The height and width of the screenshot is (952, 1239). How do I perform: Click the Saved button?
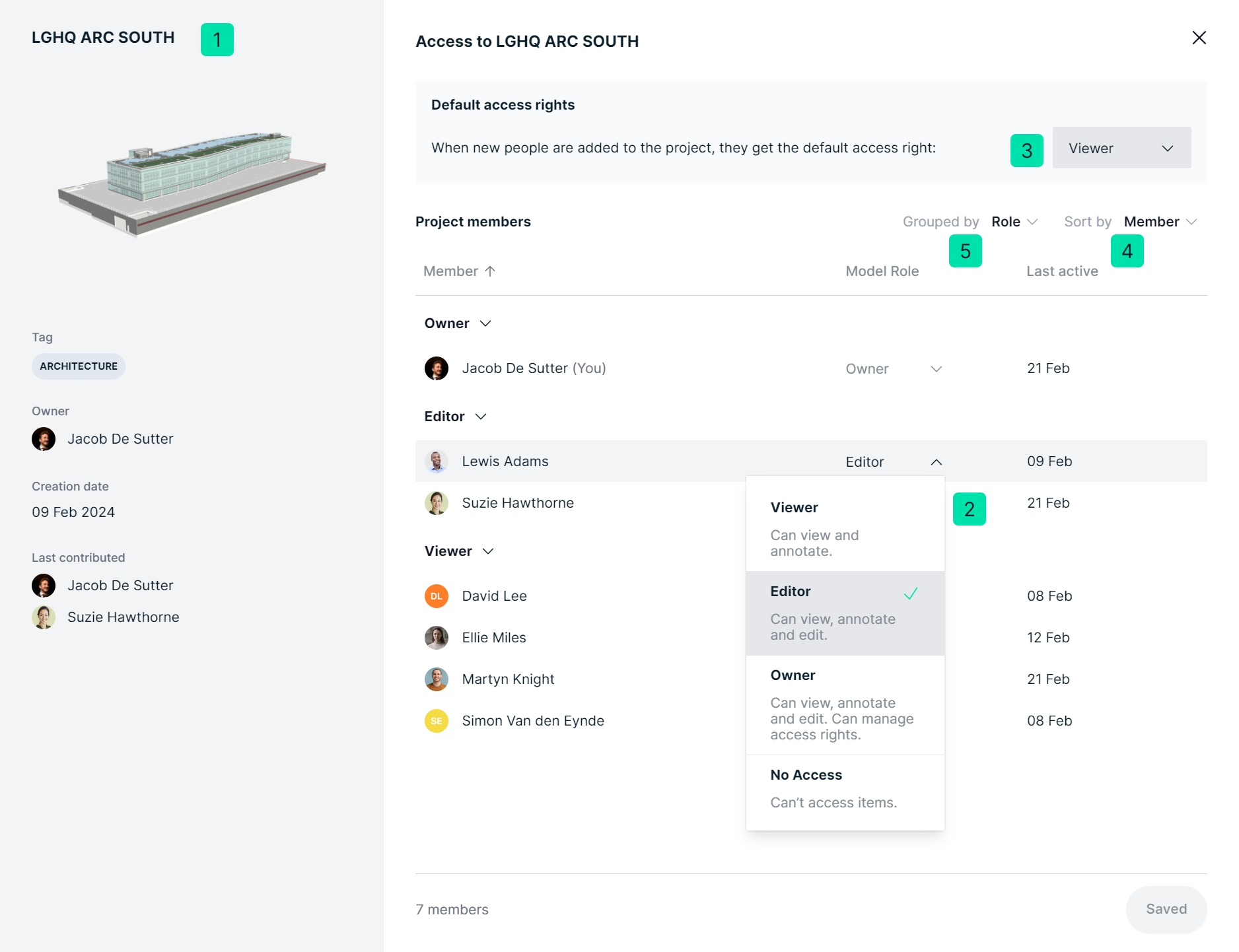pos(1166,909)
